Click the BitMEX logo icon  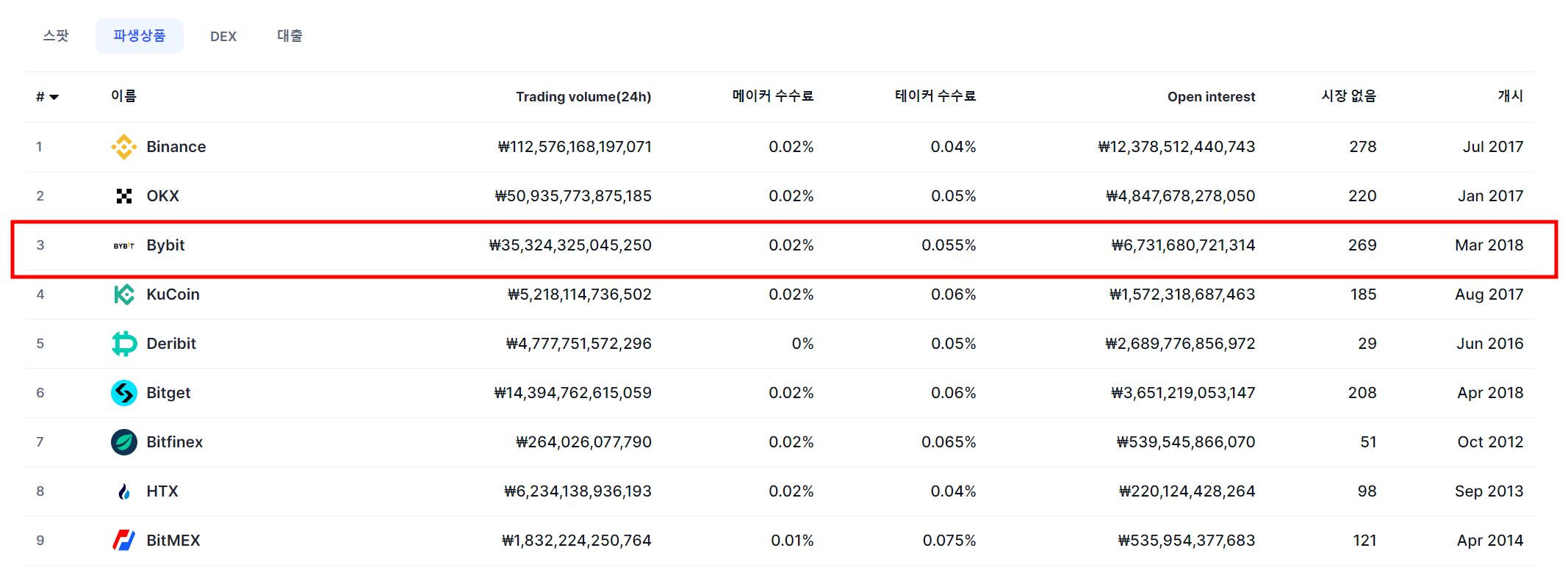coord(123,541)
